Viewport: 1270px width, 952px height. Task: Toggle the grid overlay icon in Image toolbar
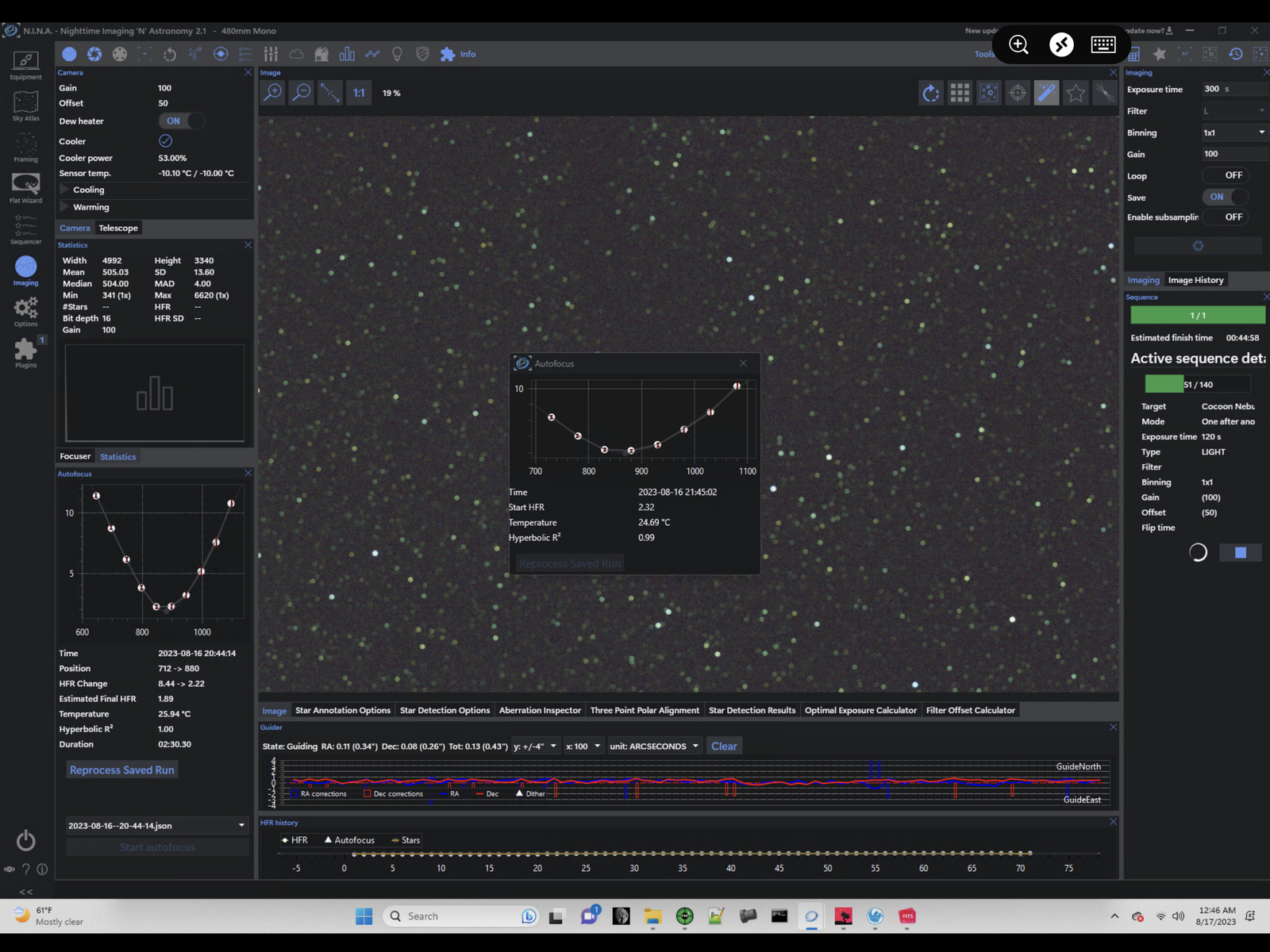click(x=960, y=93)
